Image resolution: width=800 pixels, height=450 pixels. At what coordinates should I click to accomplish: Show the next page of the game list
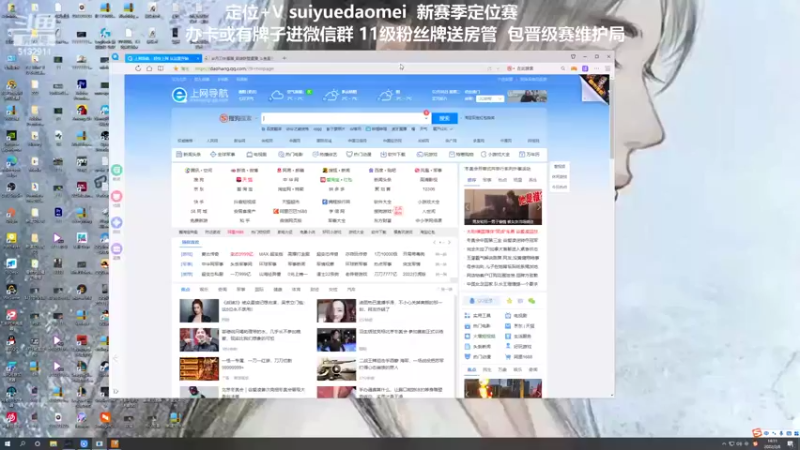tap(449, 242)
